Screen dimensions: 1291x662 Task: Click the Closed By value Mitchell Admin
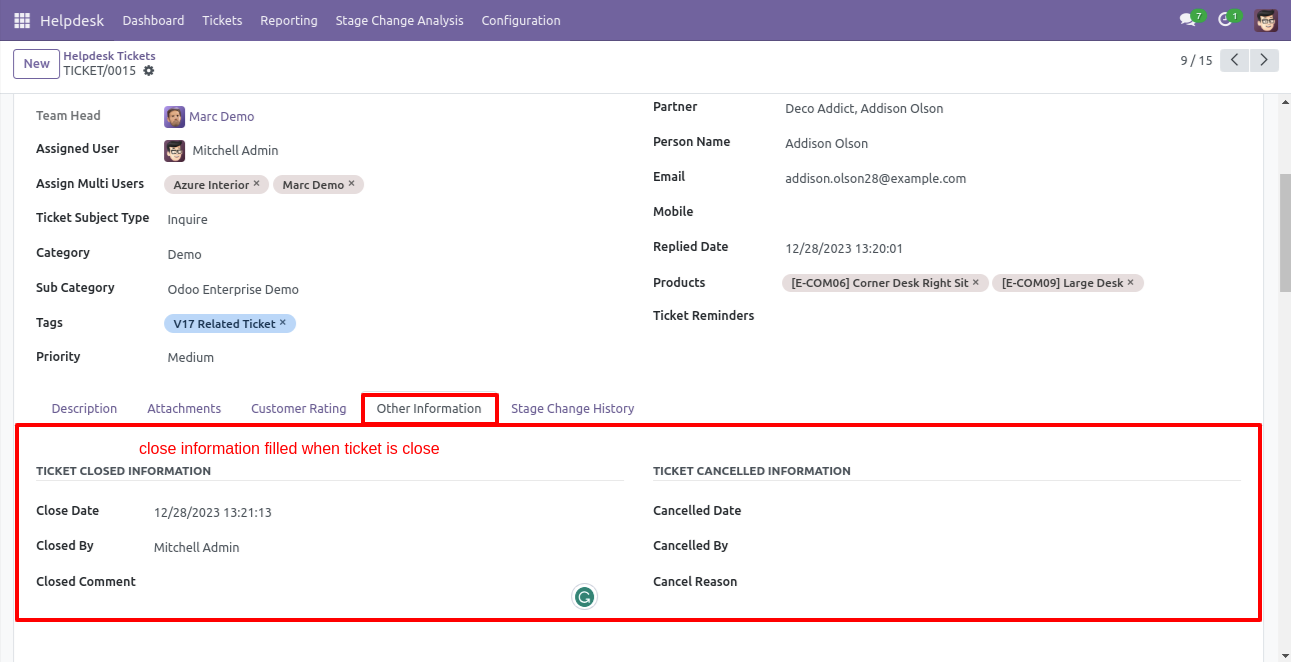point(197,547)
